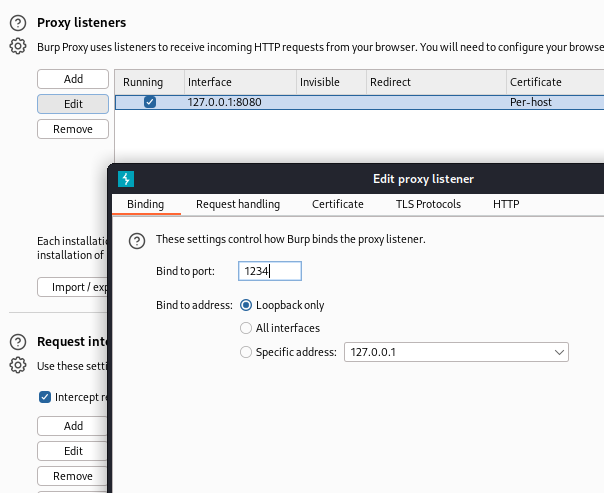
Task: Click the Certificate column header
Action: click(x=555, y=82)
